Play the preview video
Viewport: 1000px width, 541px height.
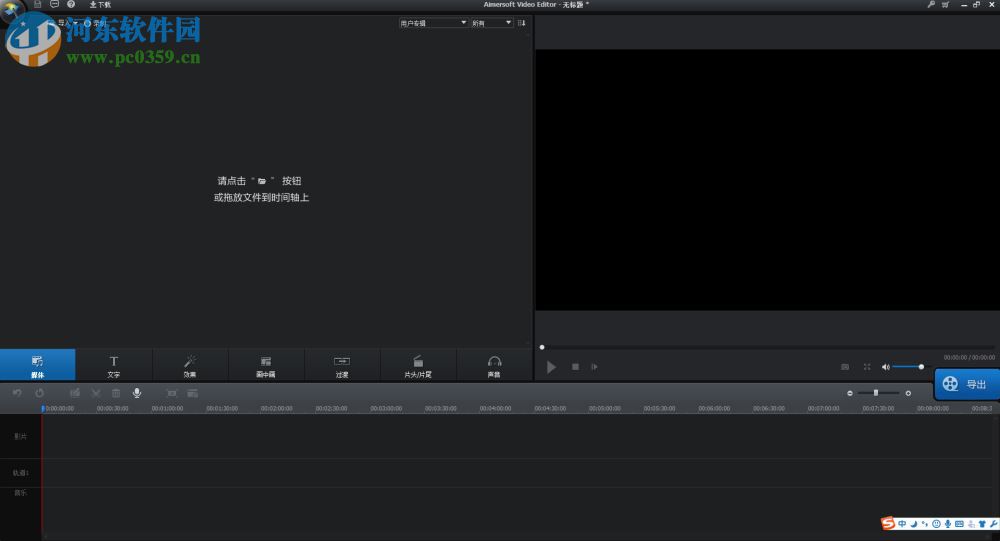(x=551, y=367)
